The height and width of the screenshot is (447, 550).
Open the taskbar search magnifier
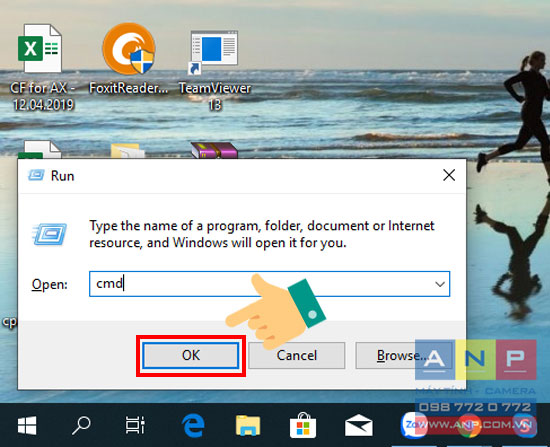click(81, 425)
